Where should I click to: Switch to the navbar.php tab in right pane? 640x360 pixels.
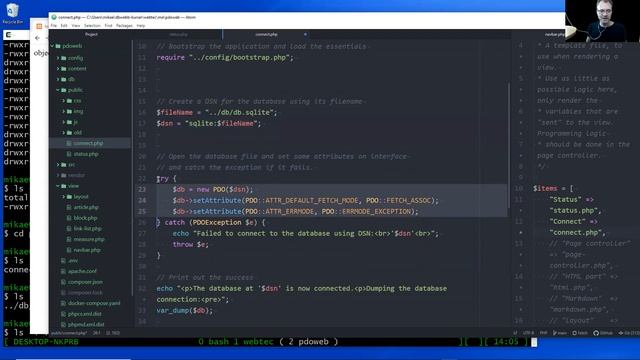[x=554, y=35]
